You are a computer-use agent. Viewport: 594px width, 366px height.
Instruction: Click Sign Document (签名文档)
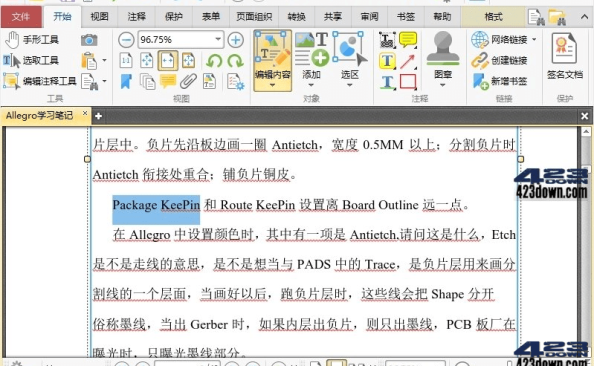564,56
